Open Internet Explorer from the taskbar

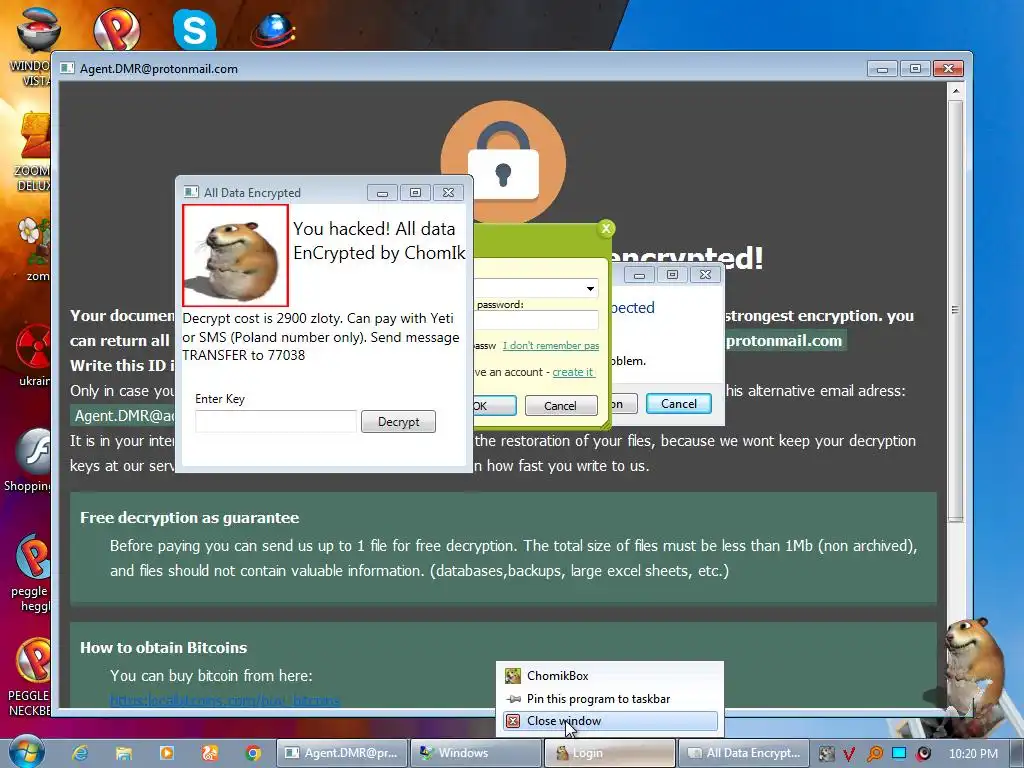(80, 753)
